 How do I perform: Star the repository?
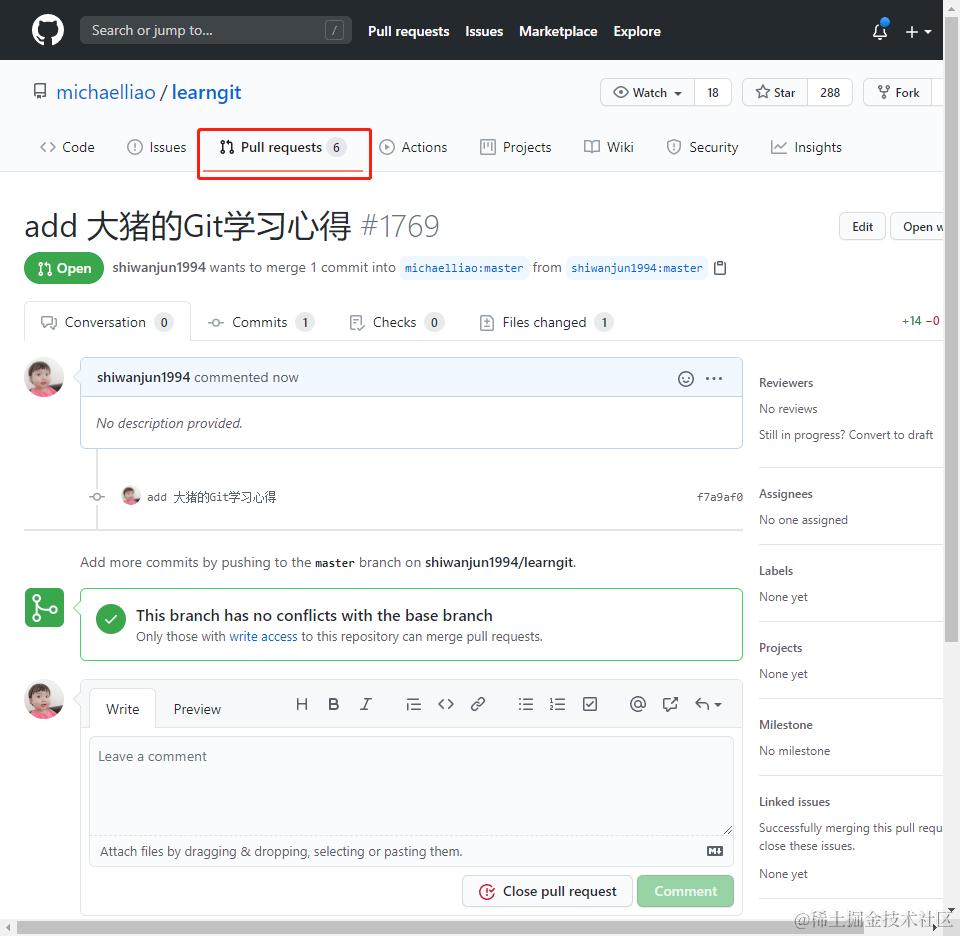pyautogui.click(x=775, y=92)
